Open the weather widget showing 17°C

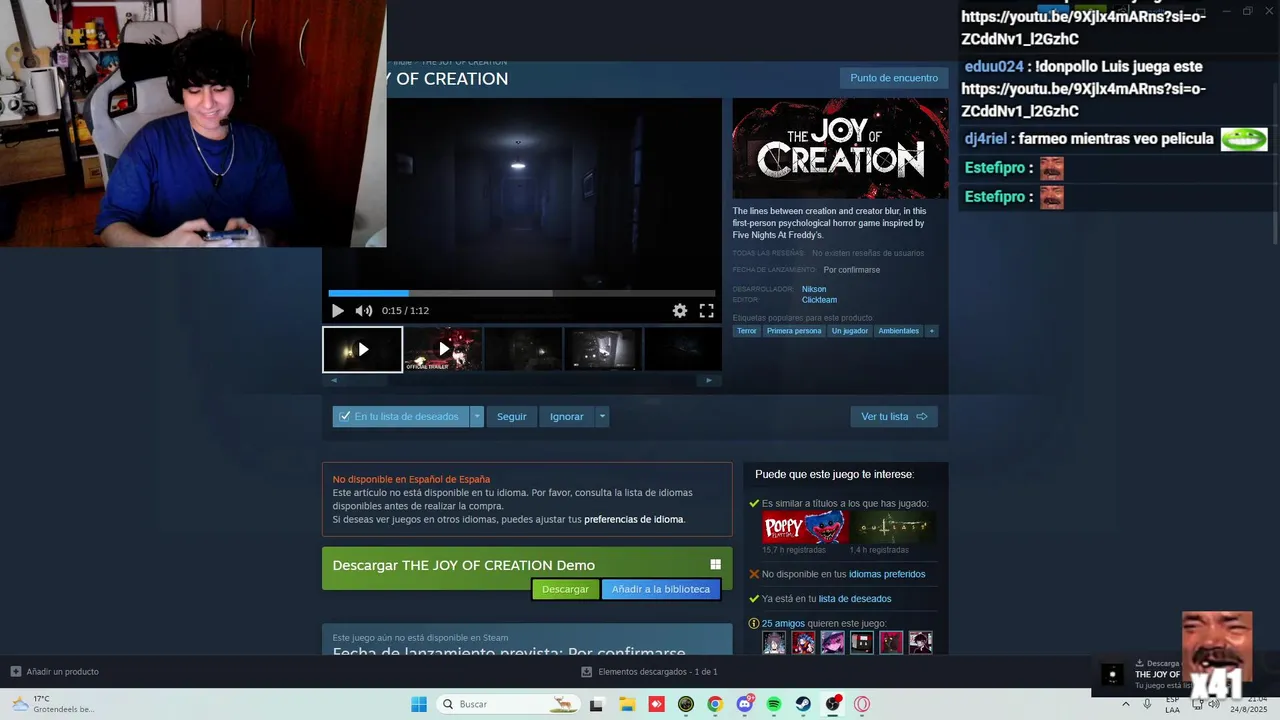tap(52, 704)
